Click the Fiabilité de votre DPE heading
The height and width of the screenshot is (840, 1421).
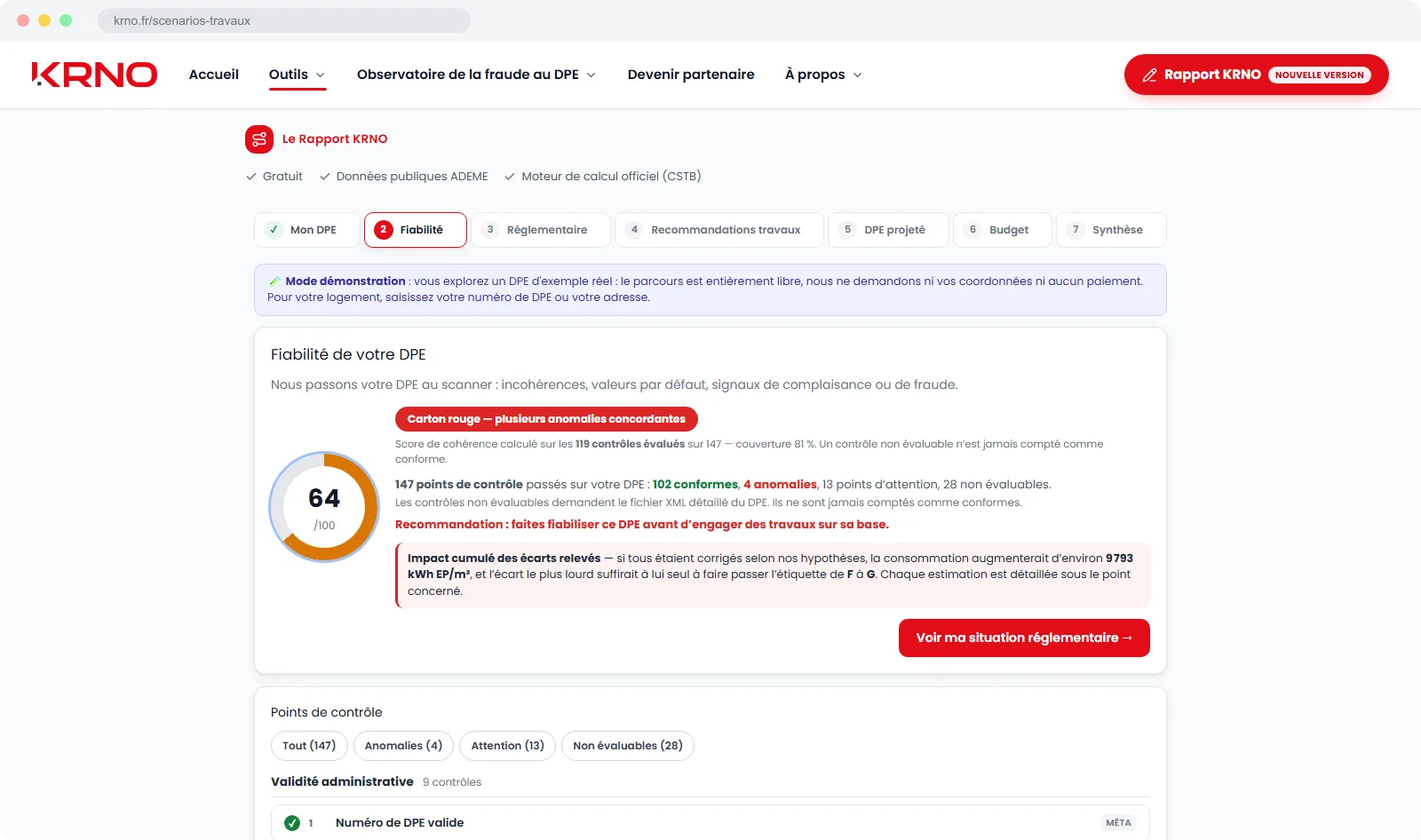click(348, 354)
